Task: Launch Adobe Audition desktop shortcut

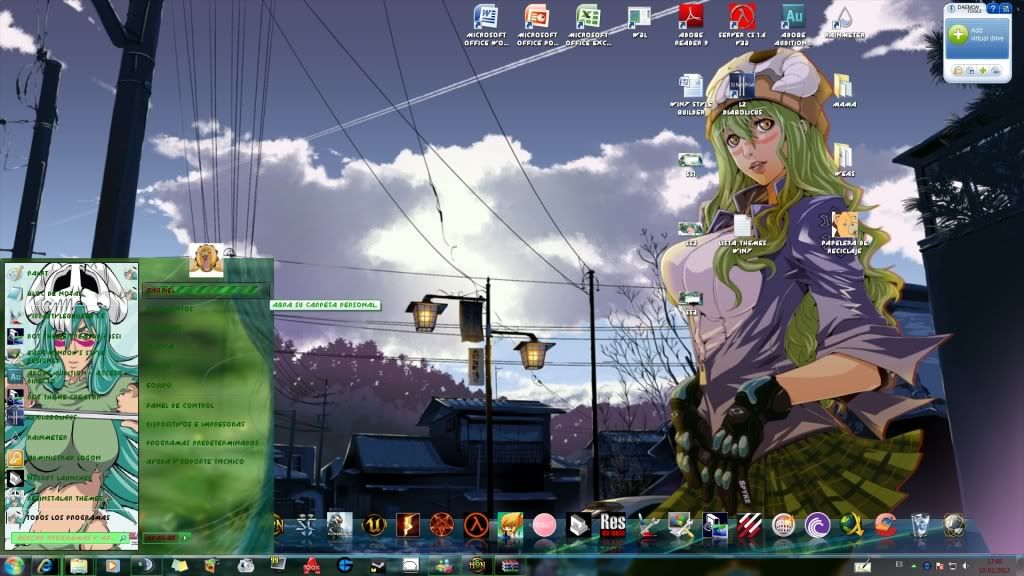Action: pos(793,25)
